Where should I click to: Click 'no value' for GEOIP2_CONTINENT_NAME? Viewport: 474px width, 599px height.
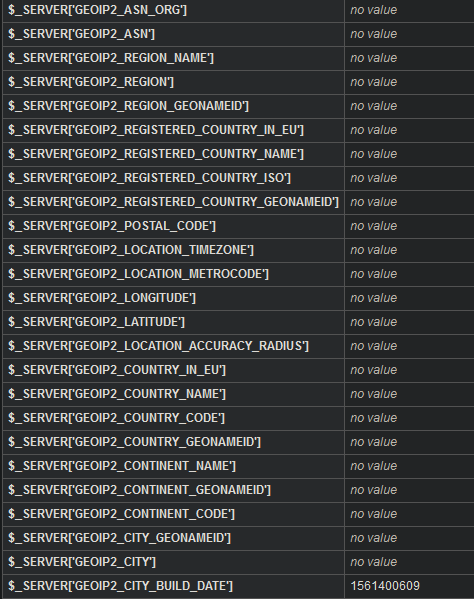coord(374,466)
